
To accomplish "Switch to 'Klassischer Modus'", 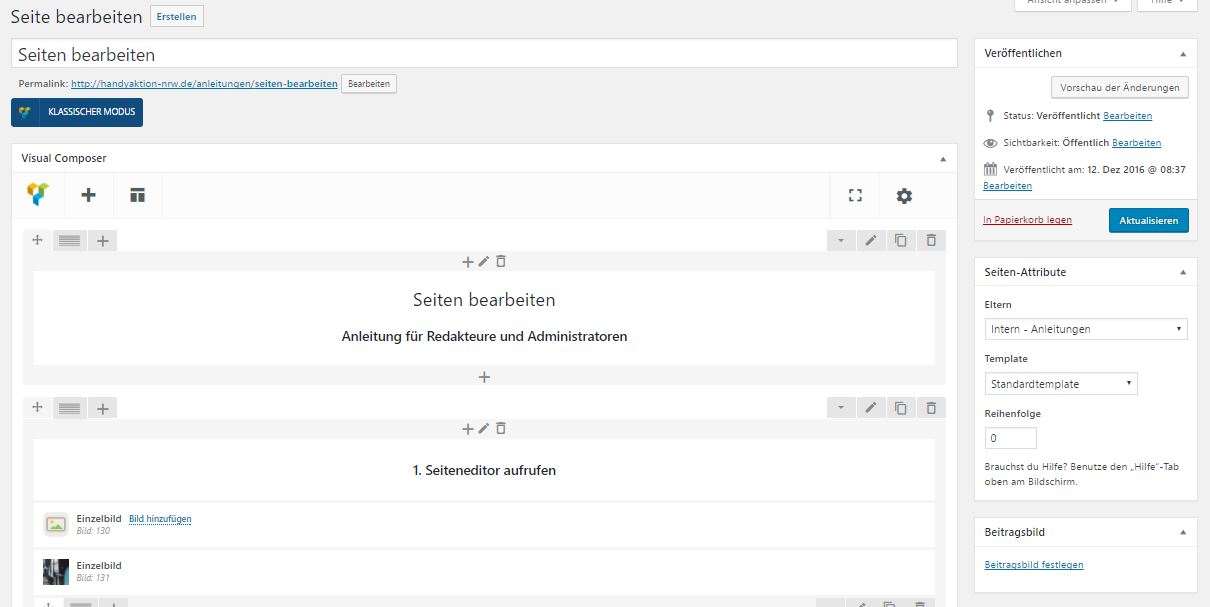I will tap(77, 112).
